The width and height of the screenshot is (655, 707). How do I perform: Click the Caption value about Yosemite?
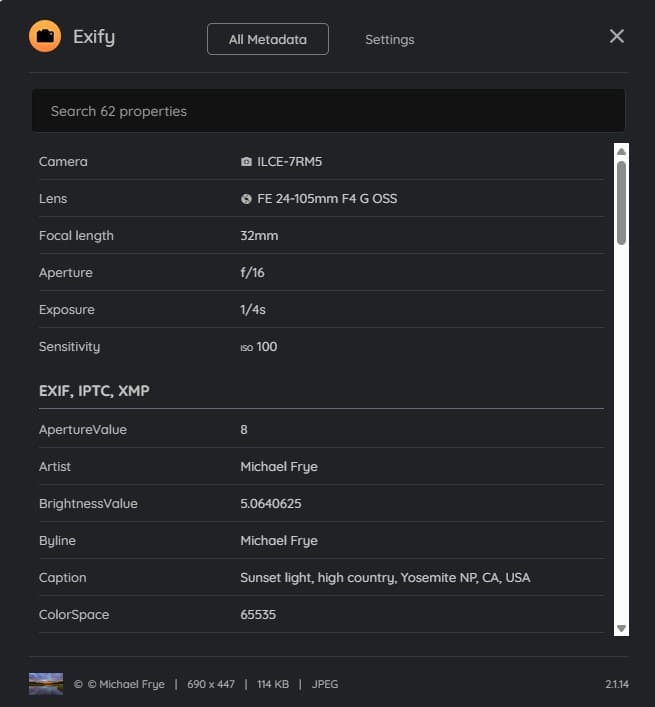(x=385, y=577)
